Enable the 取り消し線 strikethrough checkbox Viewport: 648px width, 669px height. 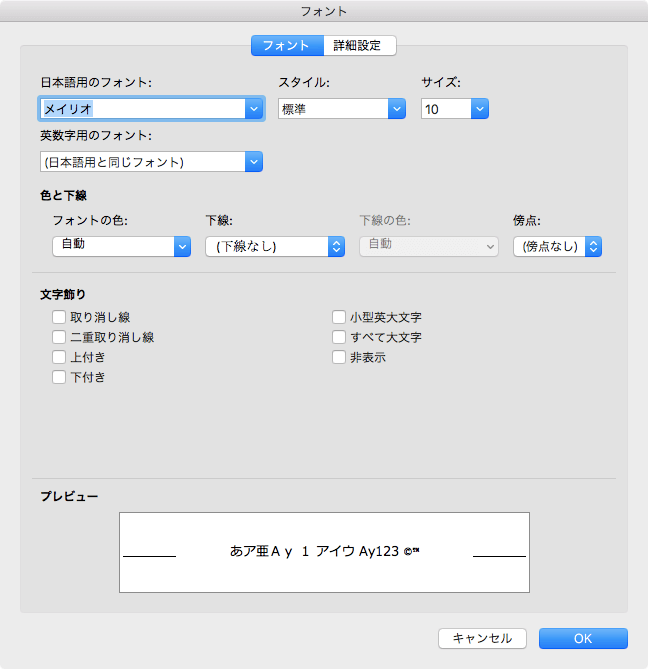point(59,318)
